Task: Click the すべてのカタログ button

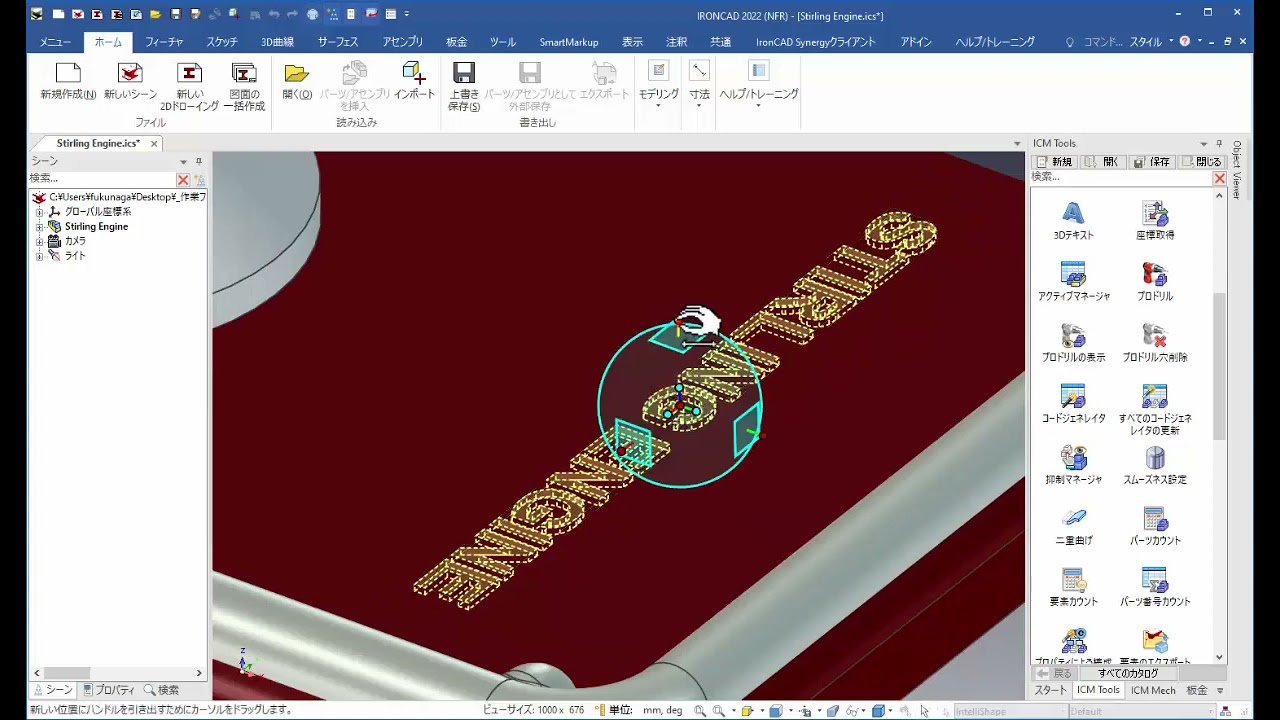Action: 1128,673
